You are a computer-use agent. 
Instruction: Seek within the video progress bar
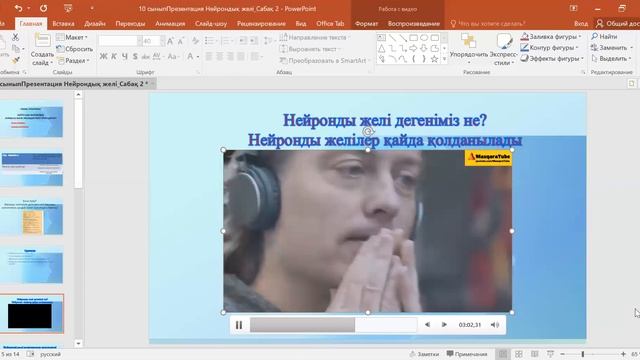(x=333, y=325)
